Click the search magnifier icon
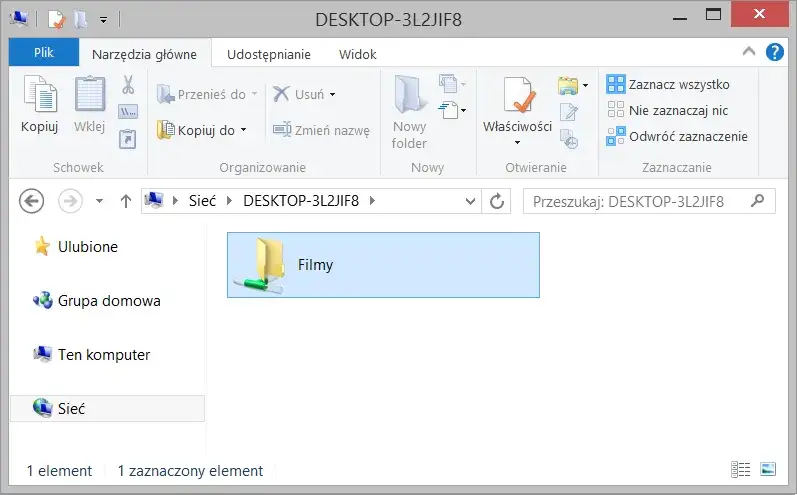 (x=757, y=201)
